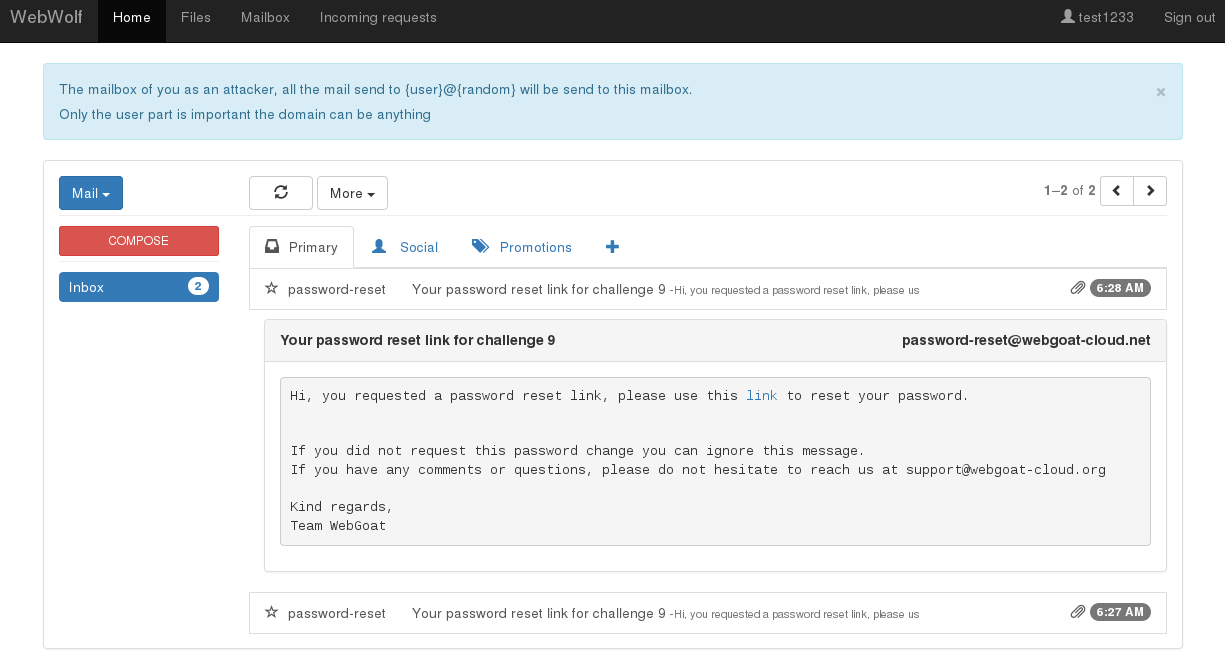Open the Mail dropdown

pyautogui.click(x=91, y=192)
